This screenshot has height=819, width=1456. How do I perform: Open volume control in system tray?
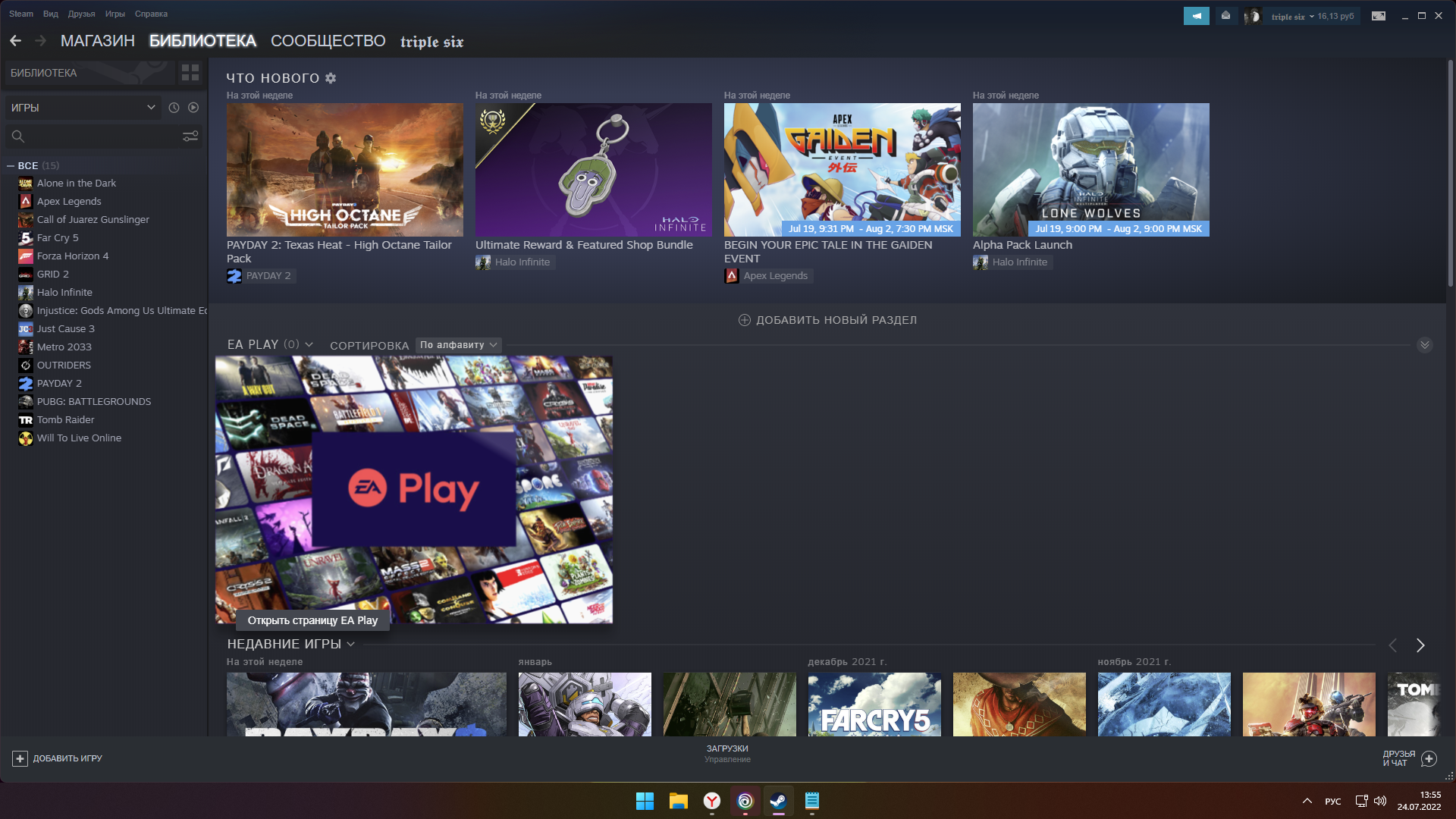1380,801
